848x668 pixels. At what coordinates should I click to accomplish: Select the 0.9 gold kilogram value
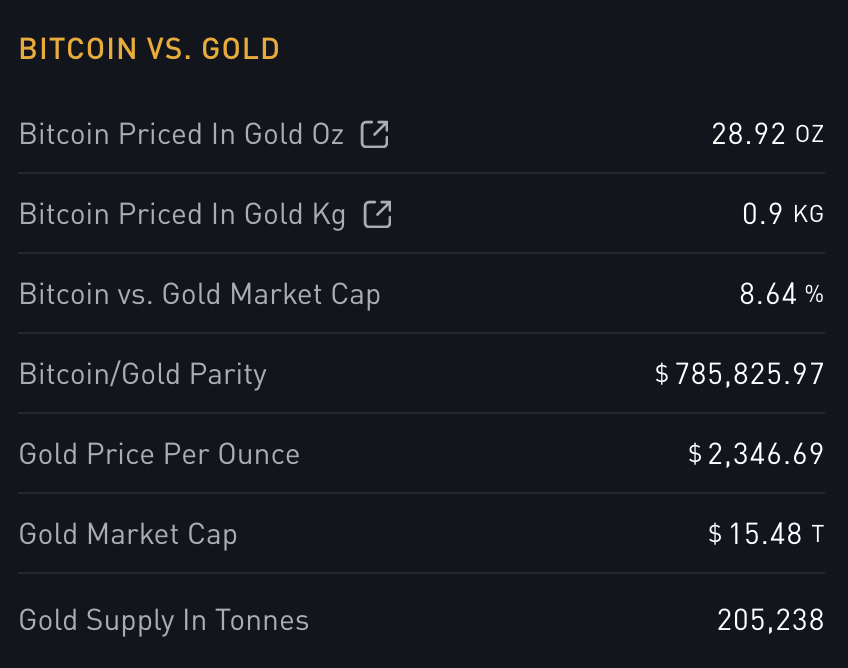(763, 214)
